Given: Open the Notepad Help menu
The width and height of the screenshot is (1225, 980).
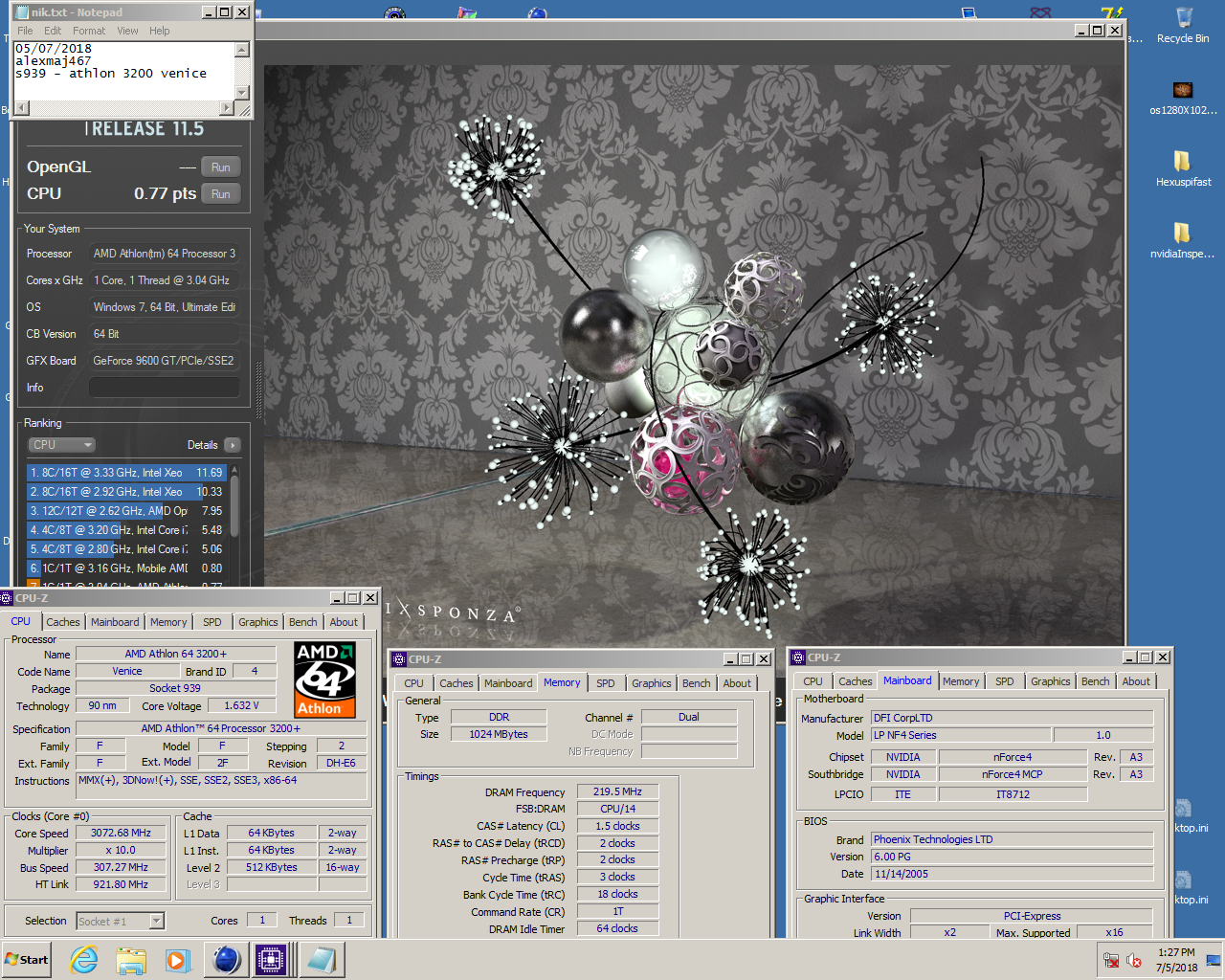Looking at the screenshot, I should (160, 31).
